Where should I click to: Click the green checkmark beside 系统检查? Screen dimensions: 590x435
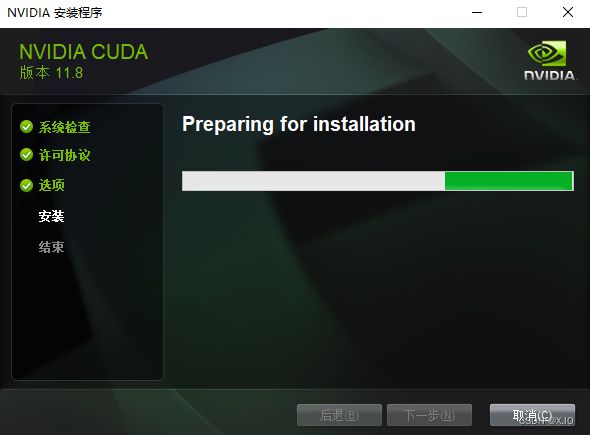(26, 126)
